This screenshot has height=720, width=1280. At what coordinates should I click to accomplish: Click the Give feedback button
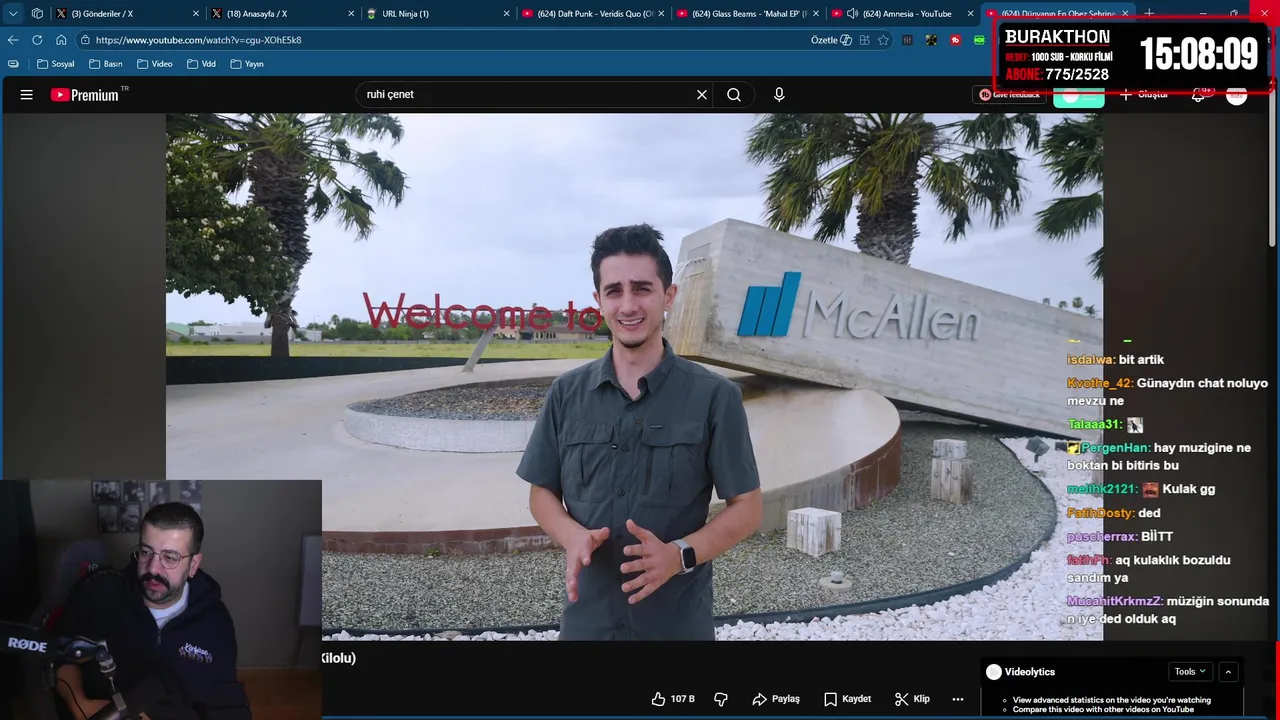tap(1010, 95)
